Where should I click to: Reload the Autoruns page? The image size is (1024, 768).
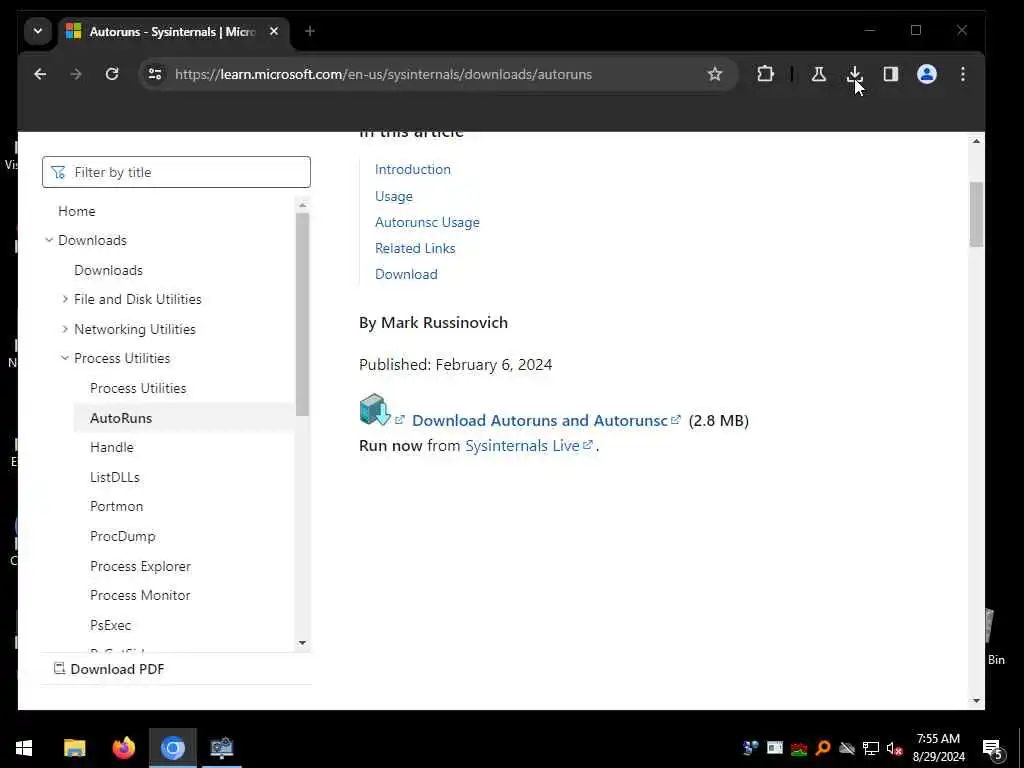112,74
